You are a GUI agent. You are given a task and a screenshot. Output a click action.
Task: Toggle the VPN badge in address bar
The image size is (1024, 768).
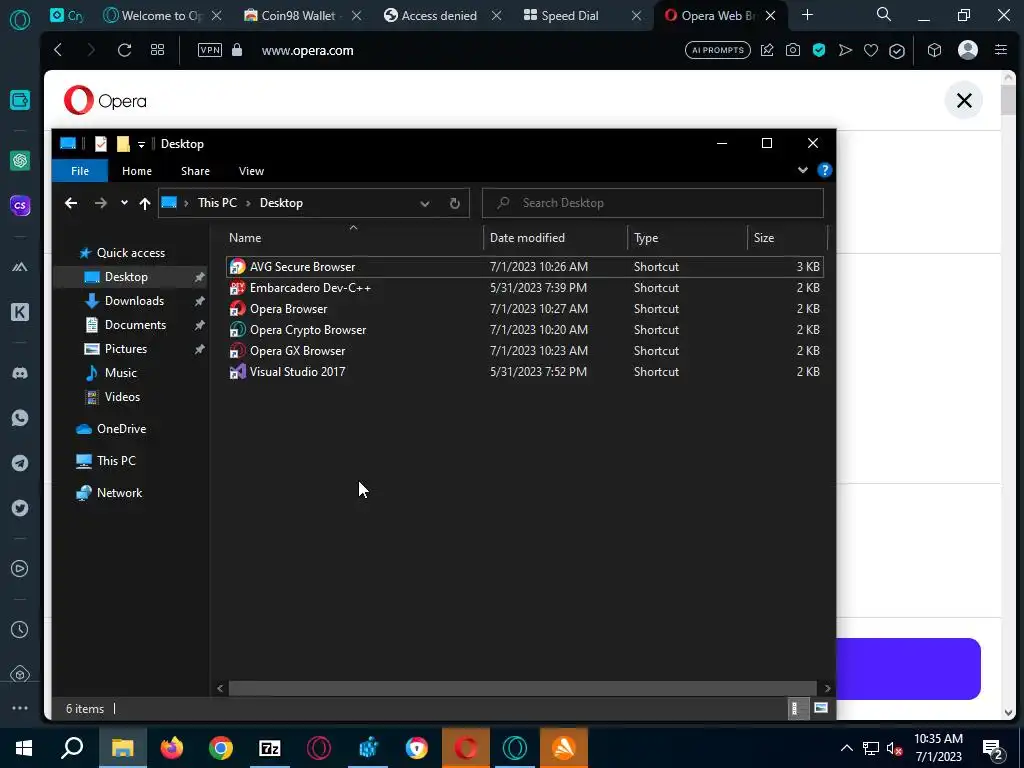210,50
